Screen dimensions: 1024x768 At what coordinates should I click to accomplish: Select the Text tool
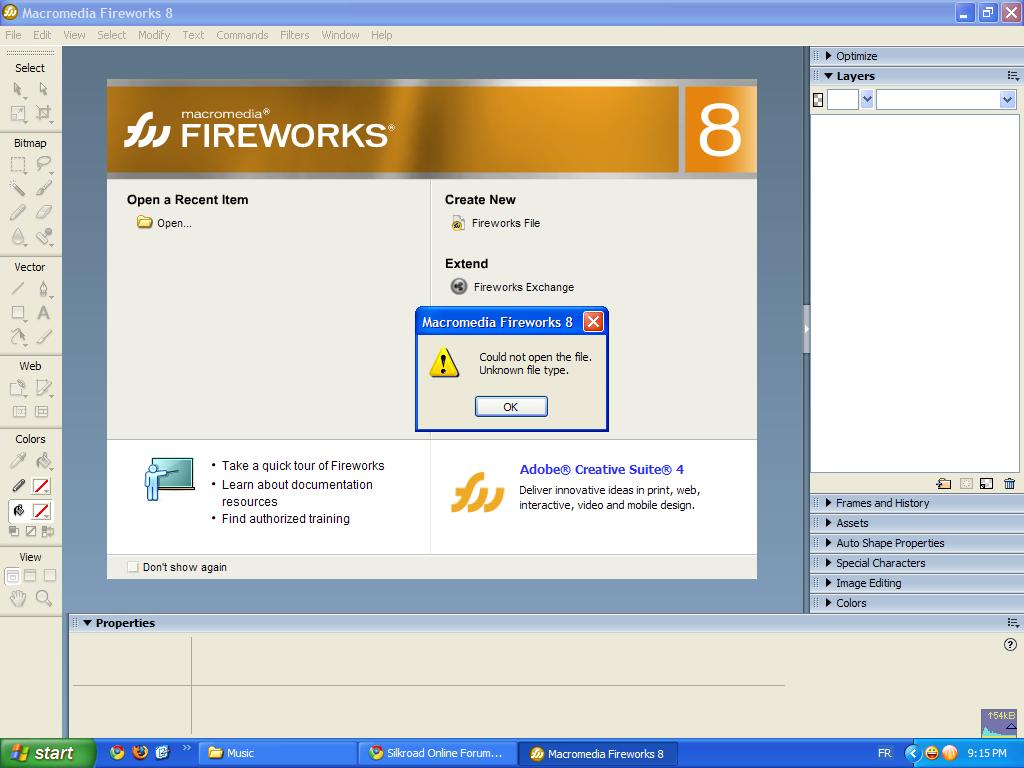43,313
